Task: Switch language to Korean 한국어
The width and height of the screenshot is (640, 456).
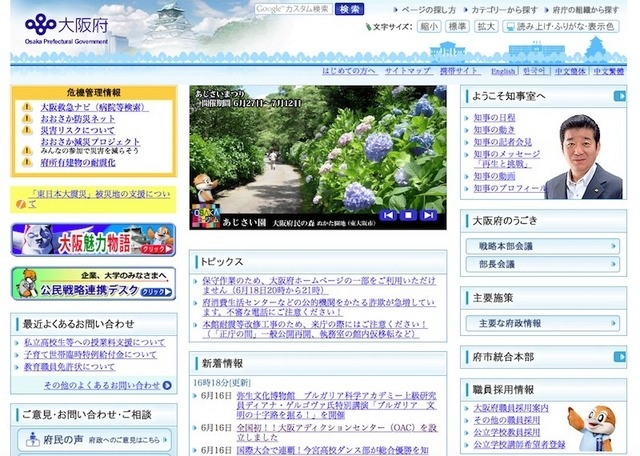Action: (534, 71)
